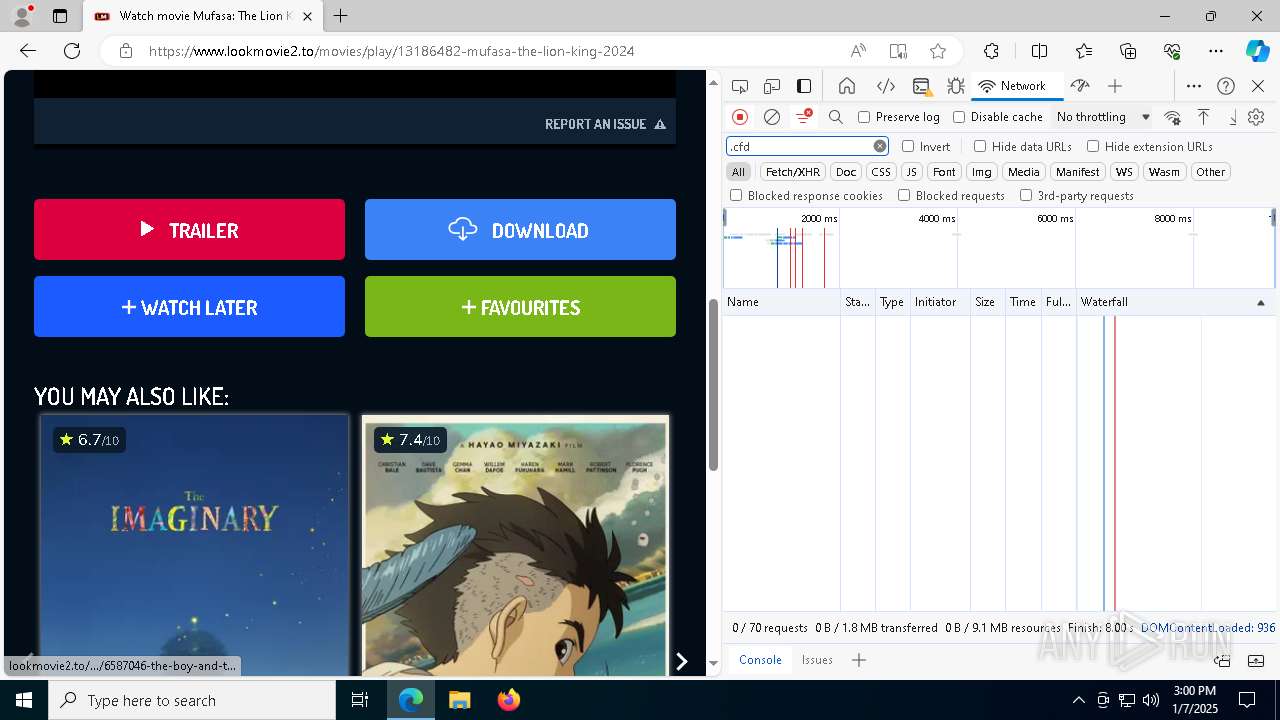Open the Console tool icon with warning
Screen dimensions: 1280x720
(x=921, y=86)
